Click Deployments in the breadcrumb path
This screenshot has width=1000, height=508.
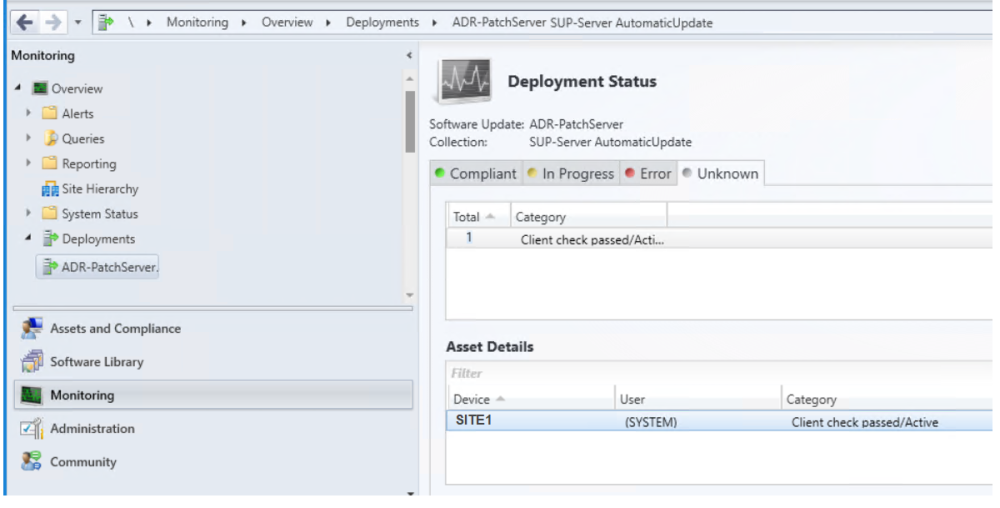click(x=382, y=22)
